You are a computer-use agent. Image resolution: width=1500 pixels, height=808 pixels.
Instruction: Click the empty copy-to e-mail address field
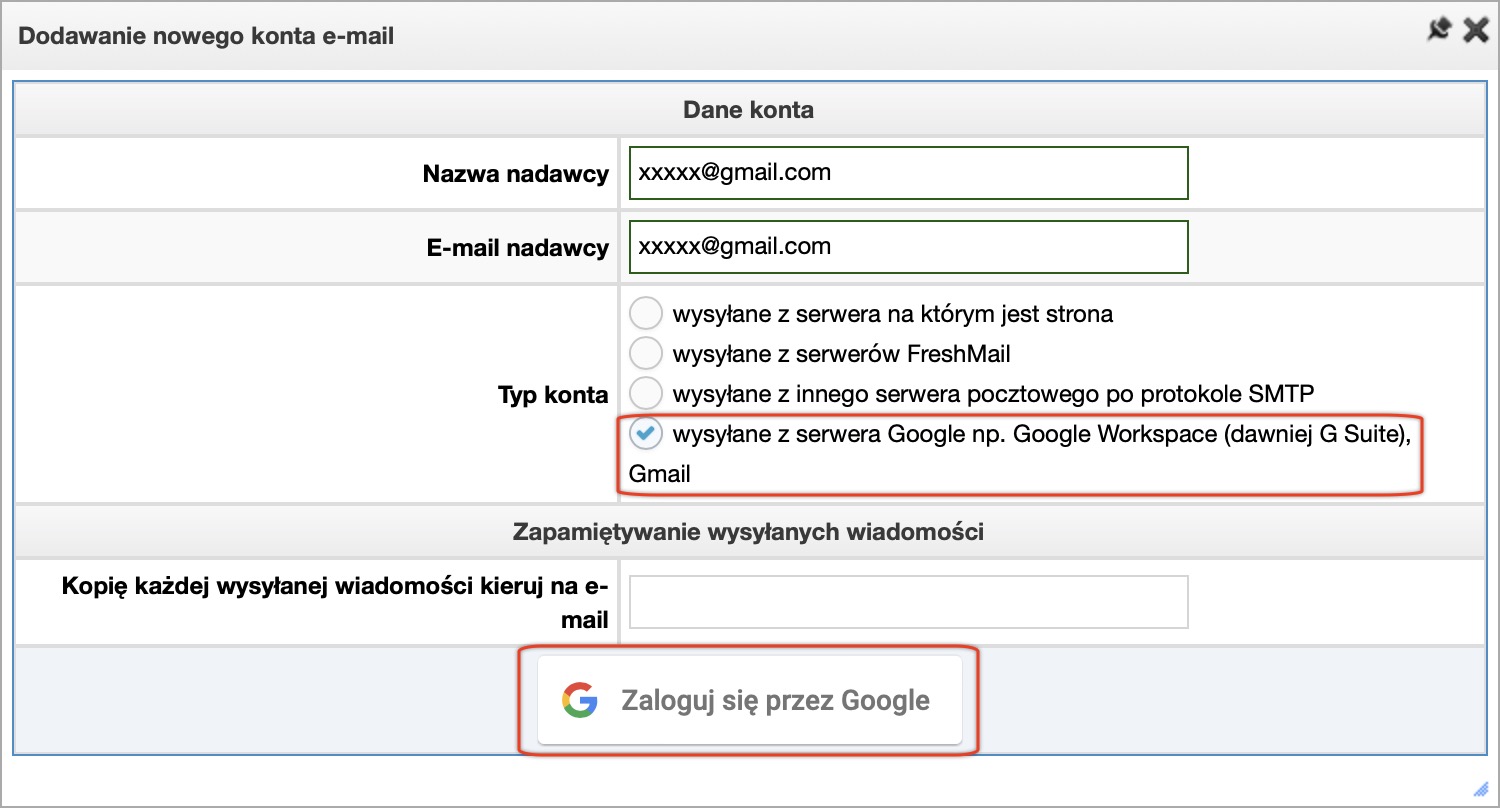point(908,602)
